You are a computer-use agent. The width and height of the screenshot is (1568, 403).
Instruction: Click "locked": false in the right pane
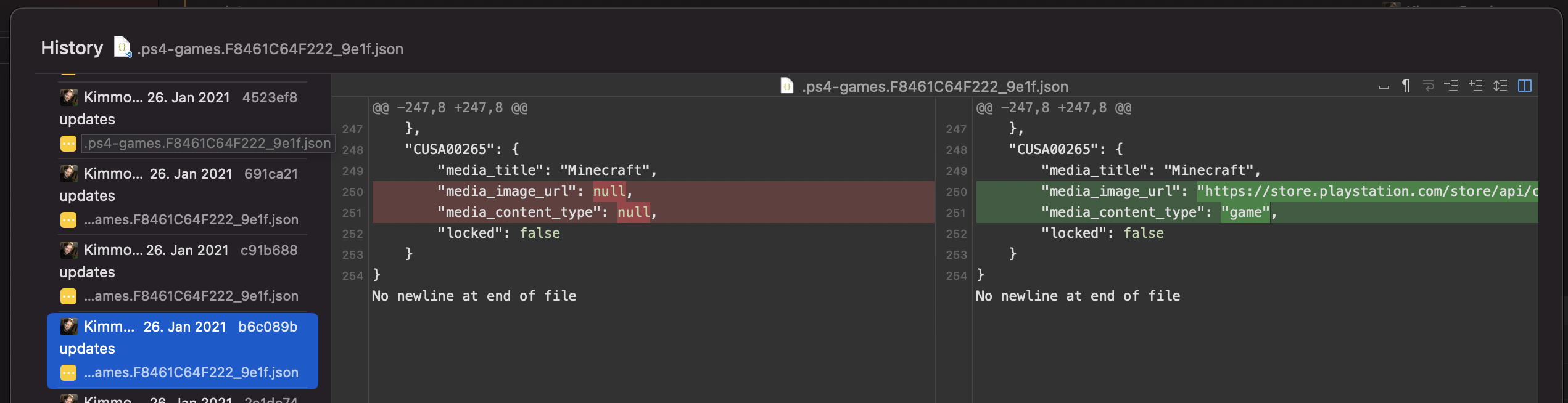(x=1102, y=234)
